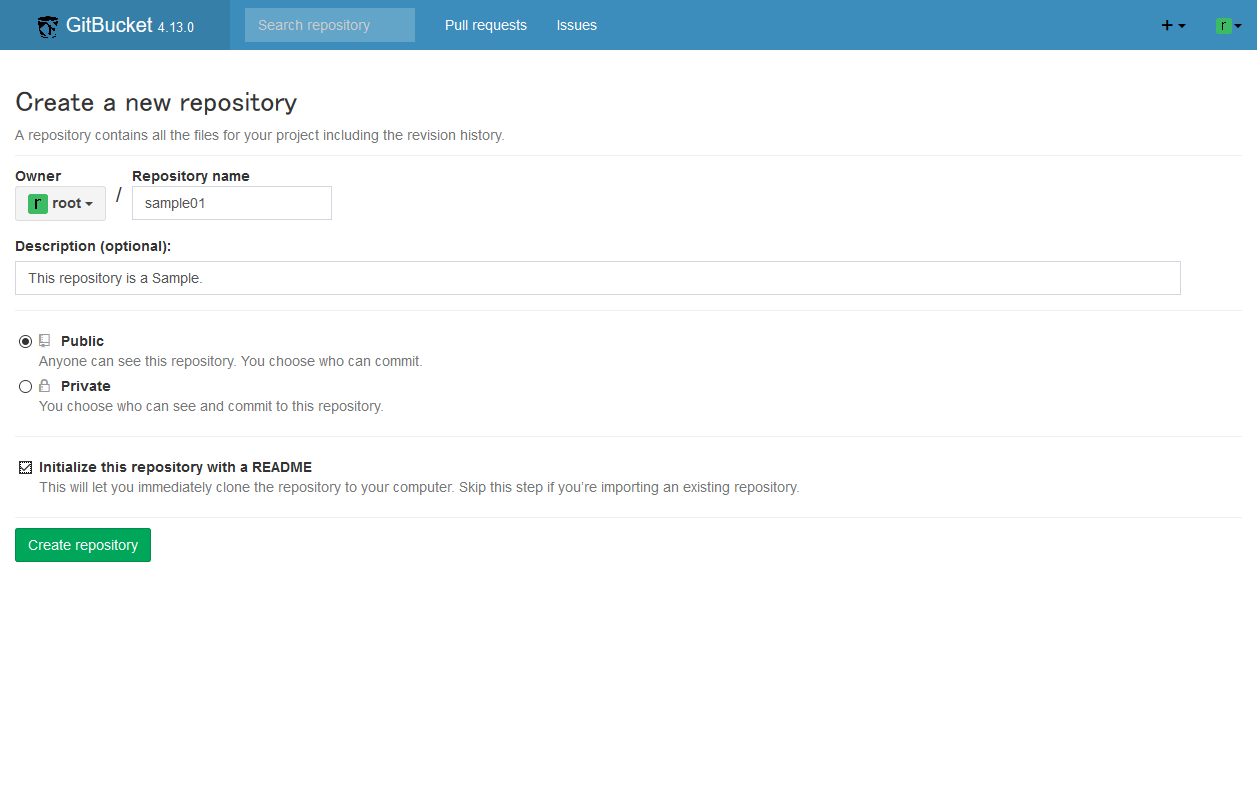Go to Pull requests

point(486,25)
